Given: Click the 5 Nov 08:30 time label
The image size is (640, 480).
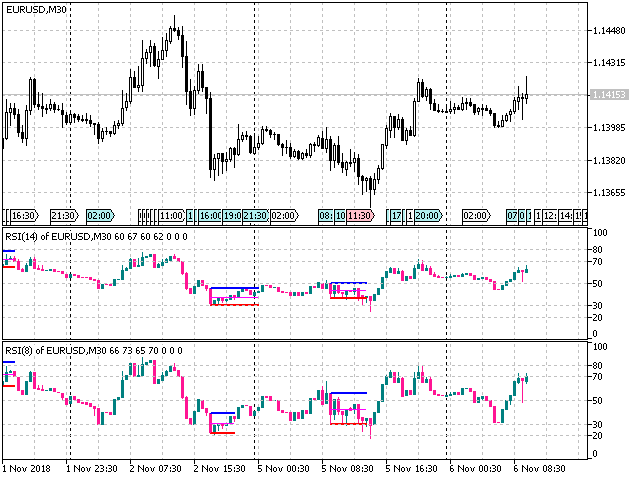Looking at the screenshot, I should (347, 468).
